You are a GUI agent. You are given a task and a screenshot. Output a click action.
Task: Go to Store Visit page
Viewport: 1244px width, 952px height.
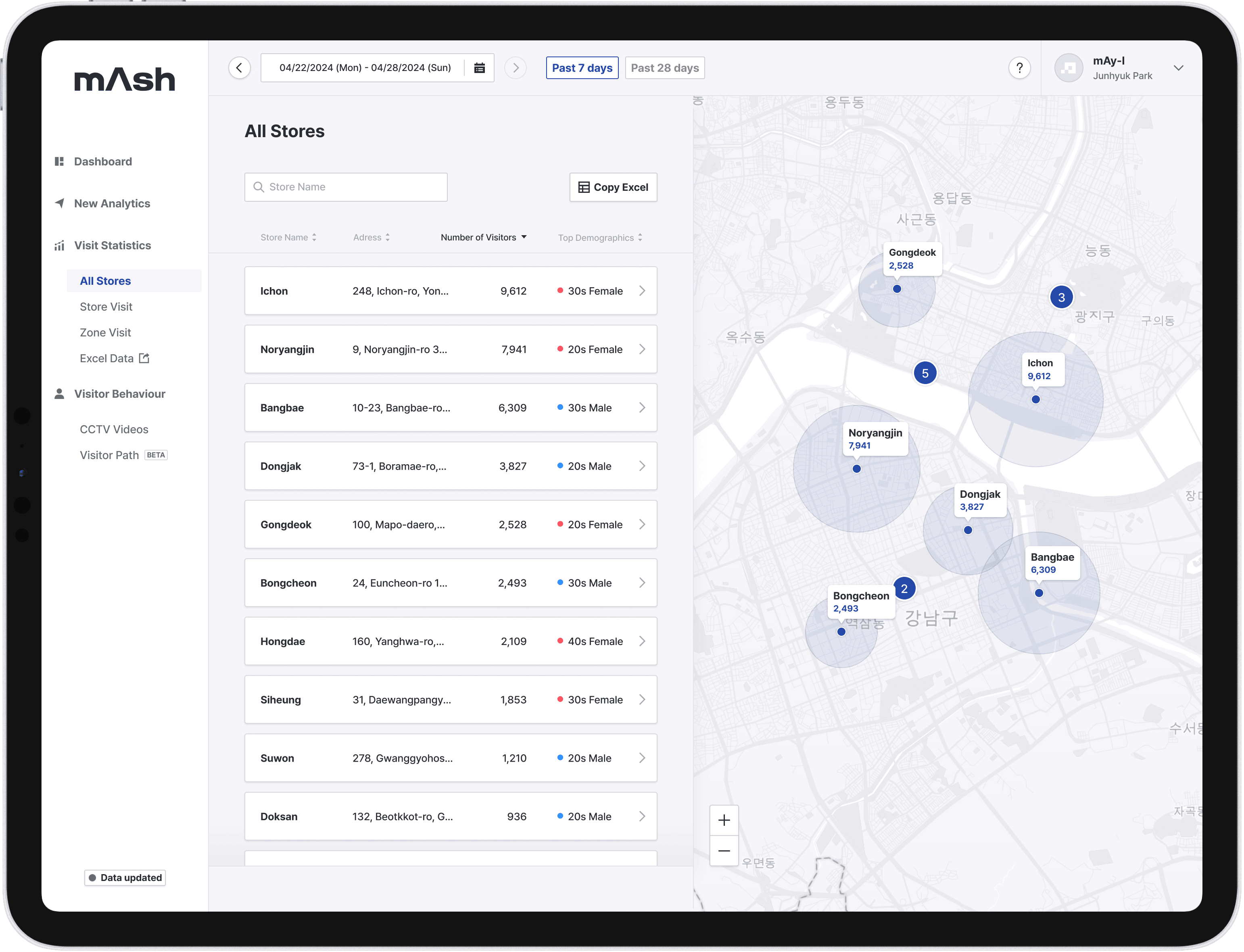click(106, 307)
